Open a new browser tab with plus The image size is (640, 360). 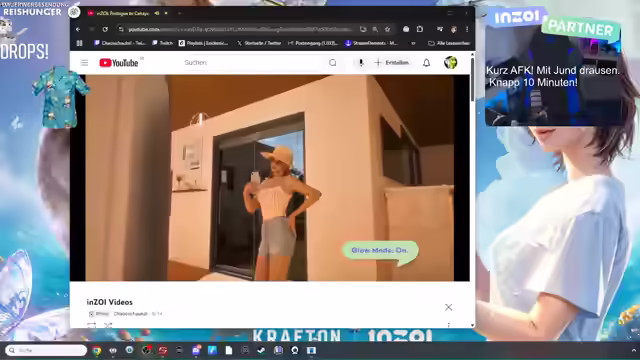tap(179, 13)
